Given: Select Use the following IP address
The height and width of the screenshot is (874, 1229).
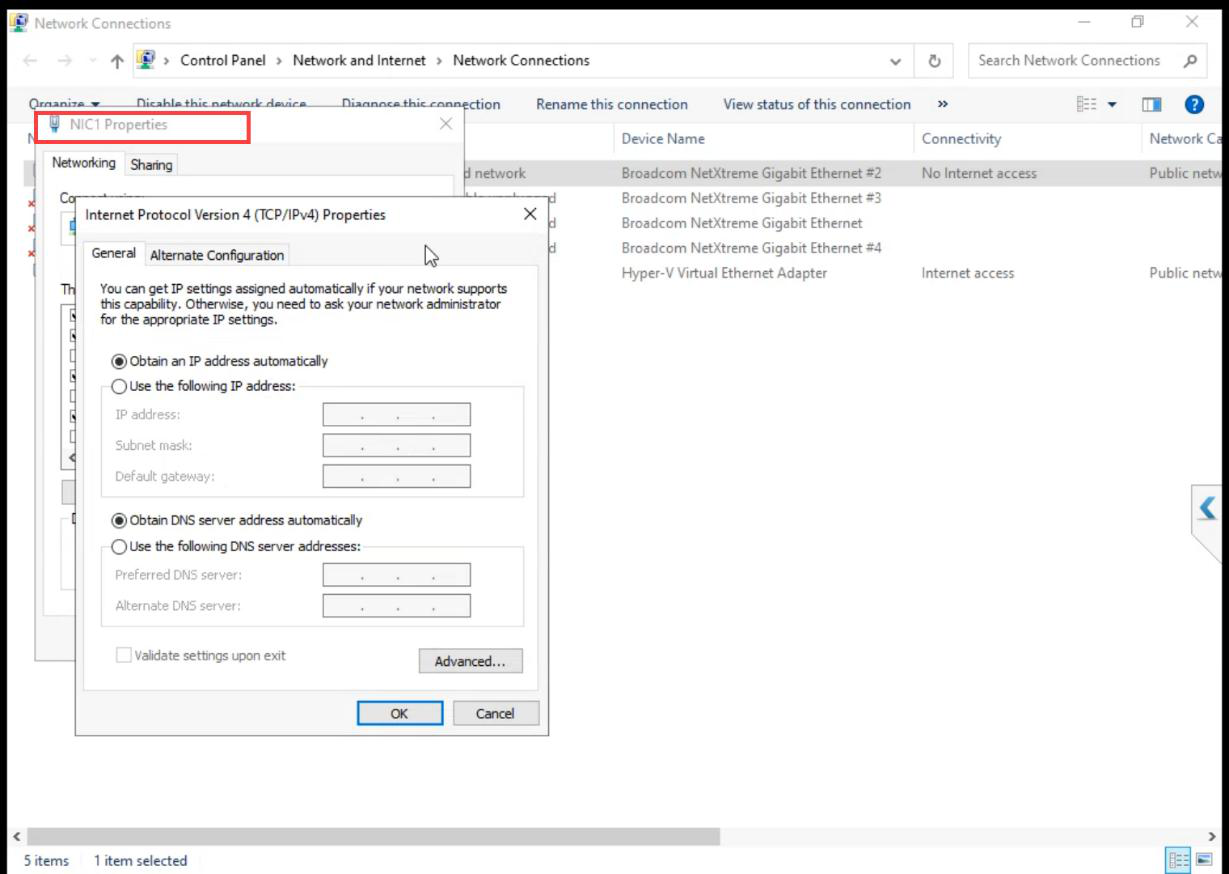Looking at the screenshot, I should [119, 386].
